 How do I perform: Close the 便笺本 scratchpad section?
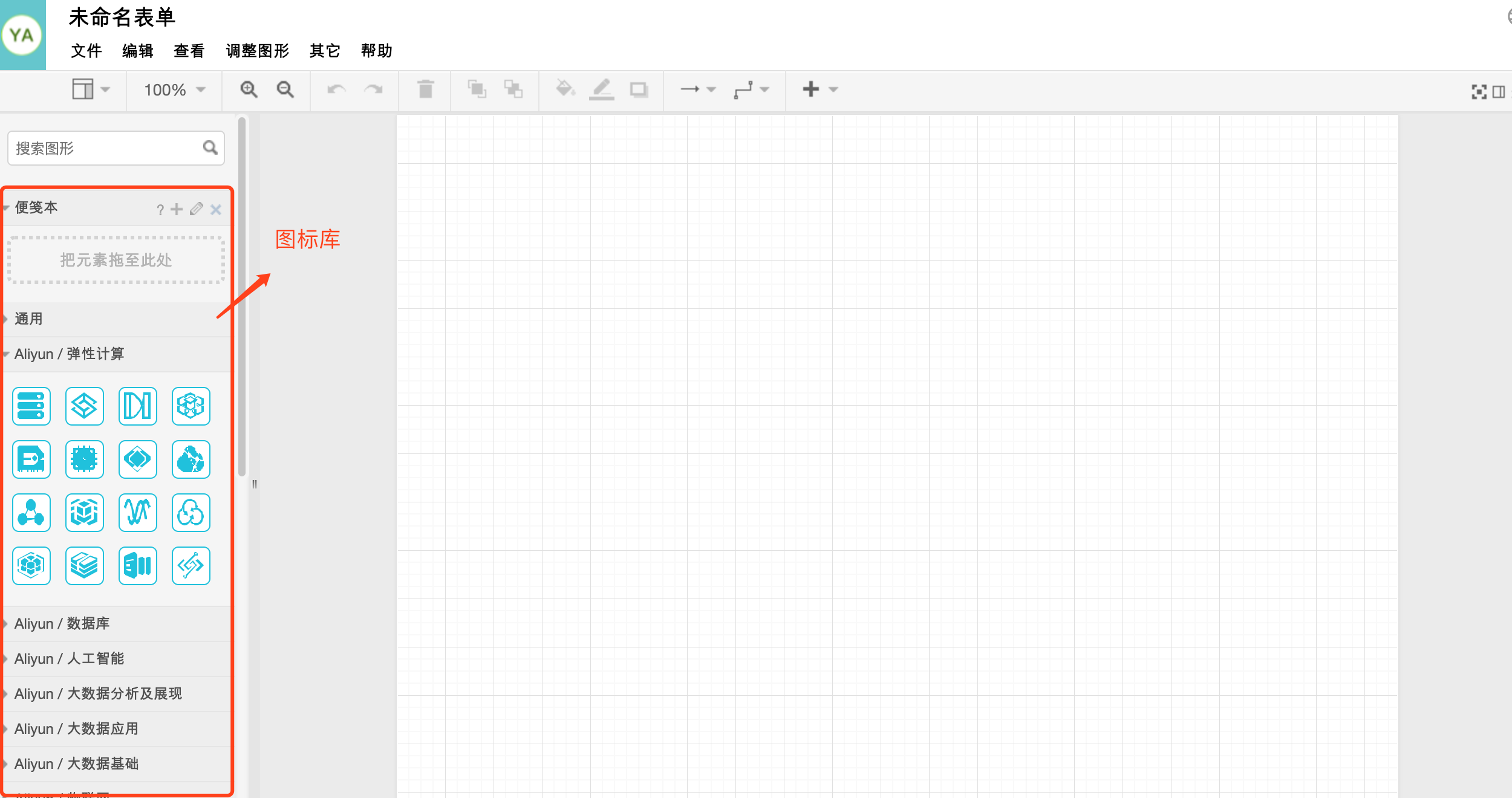tap(216, 210)
